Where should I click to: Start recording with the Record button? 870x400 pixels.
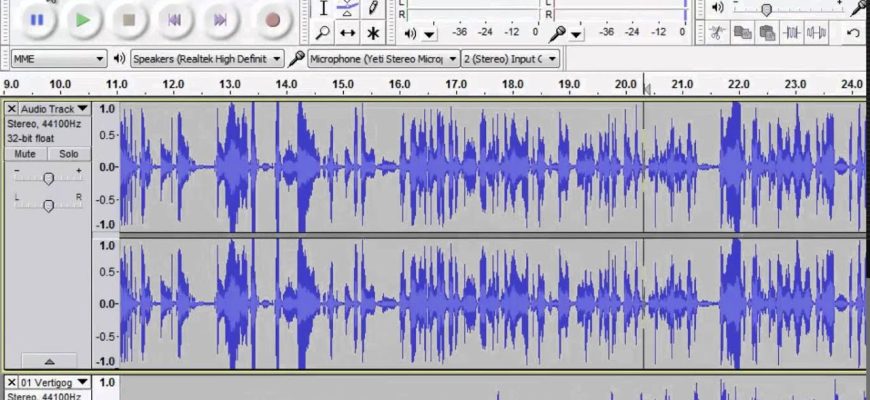click(272, 18)
